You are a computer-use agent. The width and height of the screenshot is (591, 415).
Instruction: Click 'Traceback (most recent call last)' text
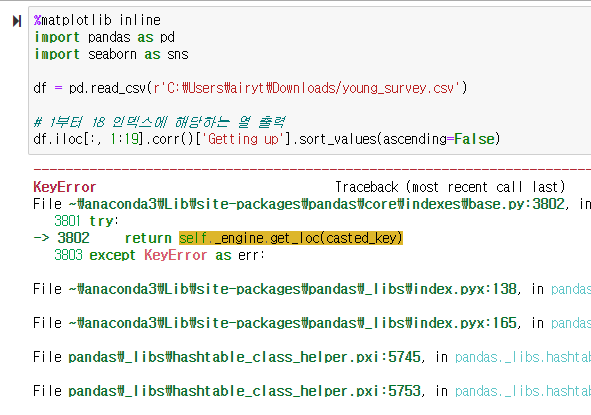pos(450,187)
